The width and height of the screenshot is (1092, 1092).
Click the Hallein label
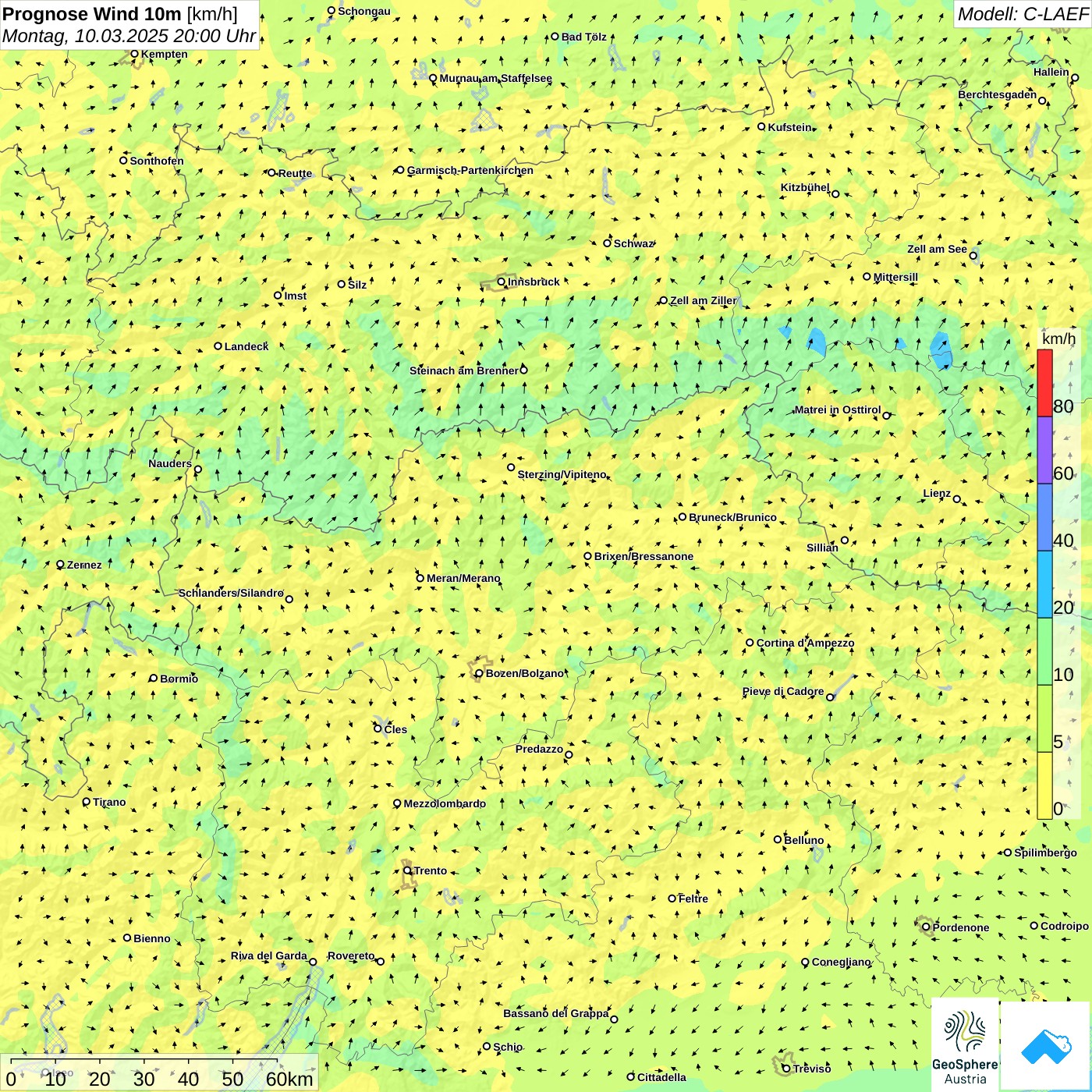(1051, 72)
